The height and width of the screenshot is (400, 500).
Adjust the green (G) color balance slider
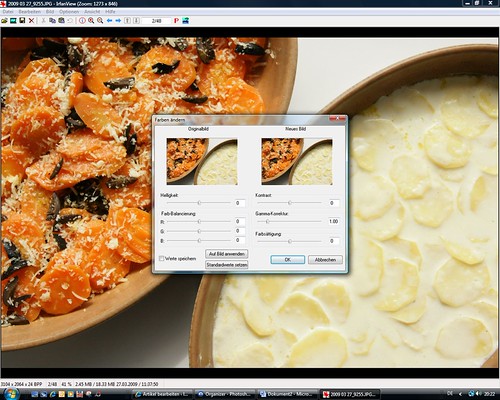click(199, 231)
